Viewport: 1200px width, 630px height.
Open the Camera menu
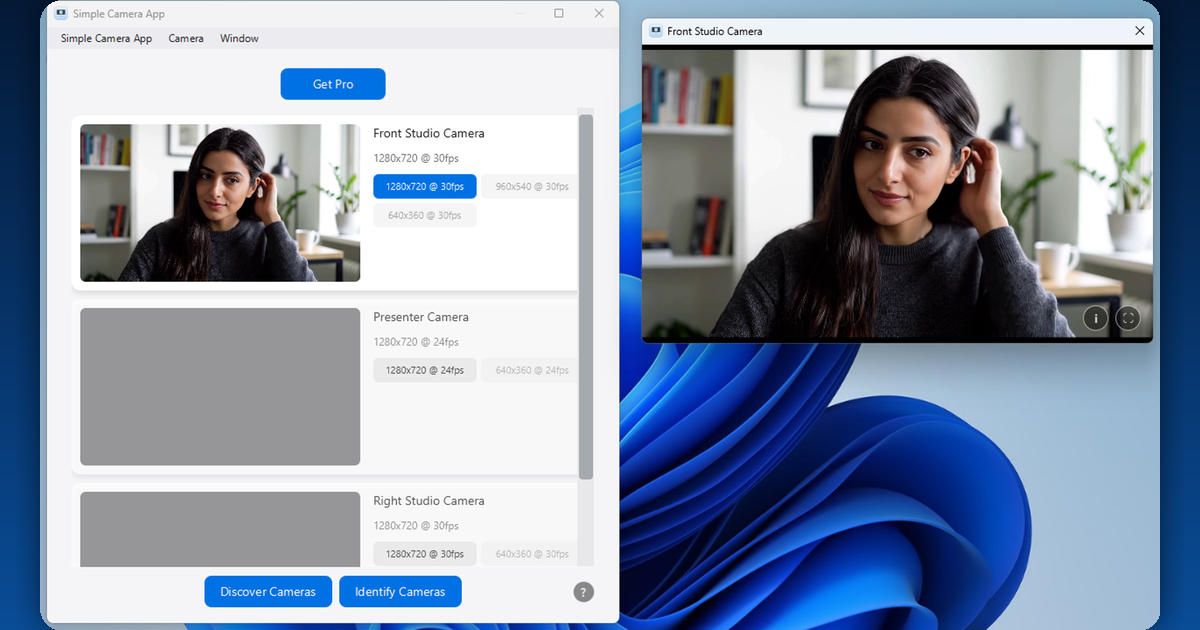pos(186,38)
